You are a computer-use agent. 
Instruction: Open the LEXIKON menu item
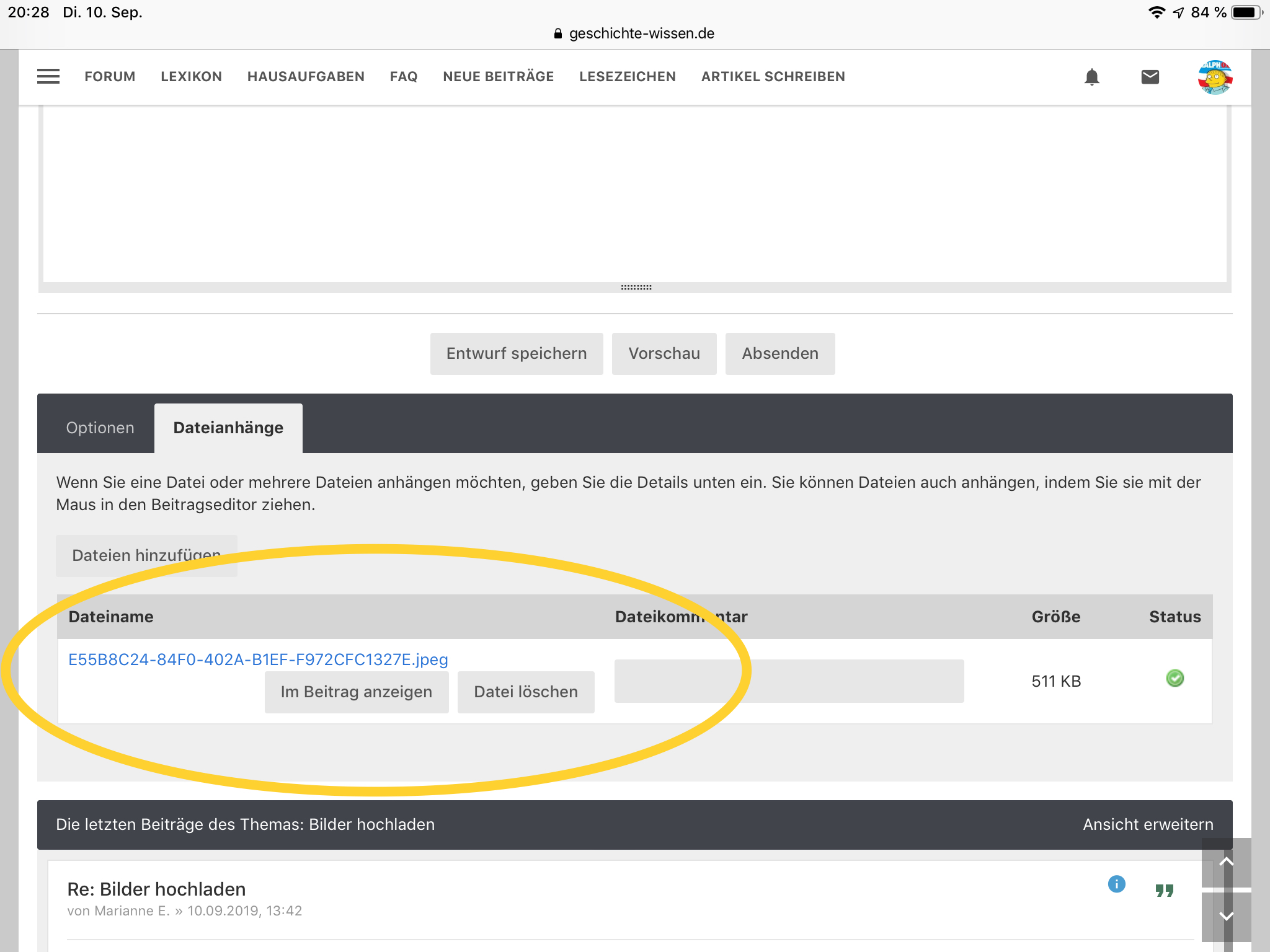191,77
